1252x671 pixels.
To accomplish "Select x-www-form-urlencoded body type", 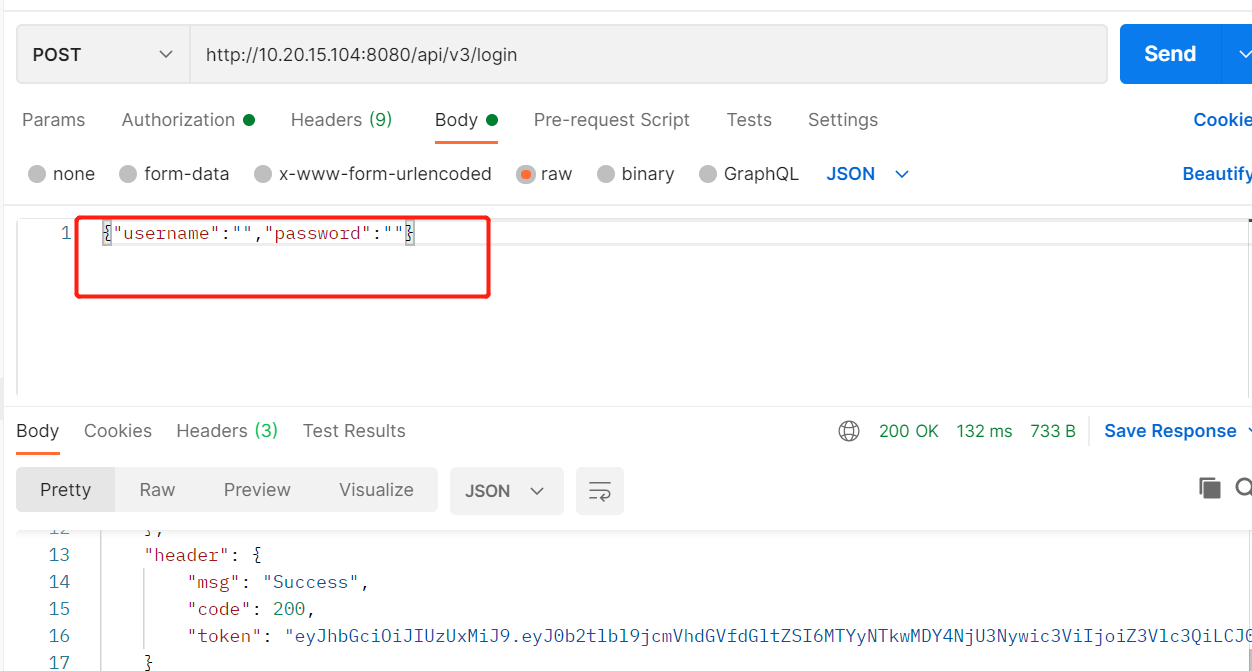I will [373, 174].
